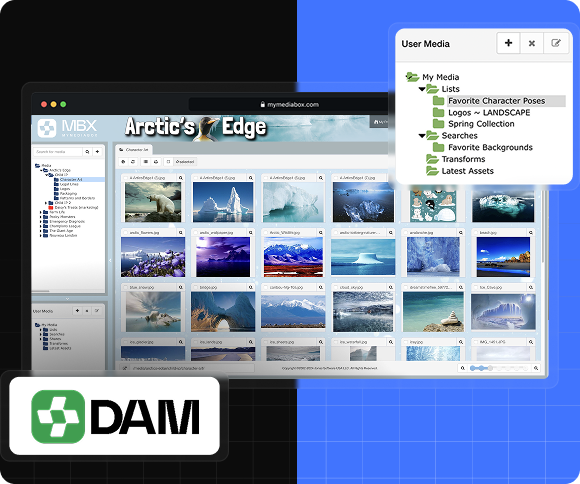The width and height of the screenshot is (580, 484).
Task: Expand the Lists arrow in the small User Media sidebar tree
Action: point(41,329)
